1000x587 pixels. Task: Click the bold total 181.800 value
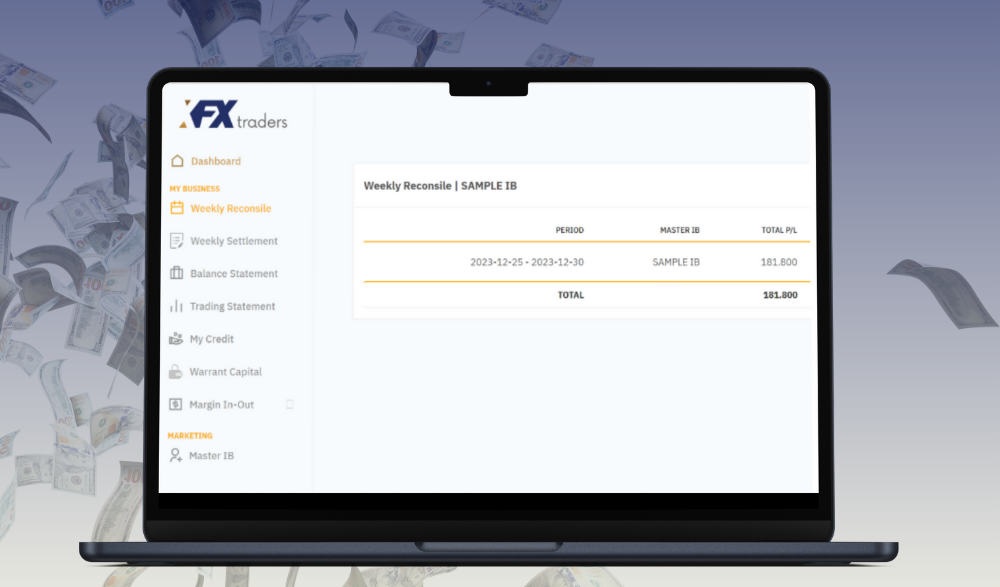pos(780,295)
